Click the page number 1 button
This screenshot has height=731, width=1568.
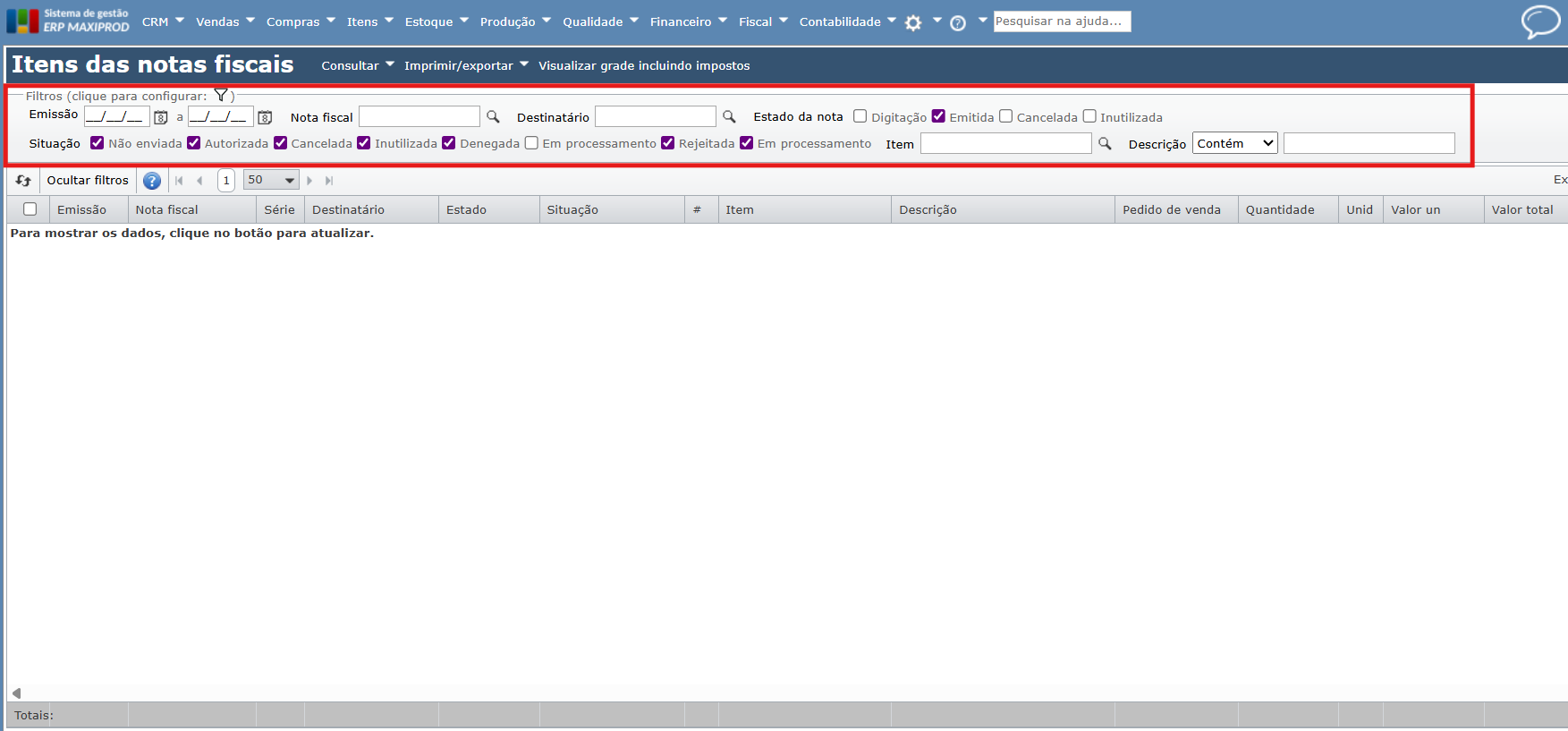coord(226,181)
